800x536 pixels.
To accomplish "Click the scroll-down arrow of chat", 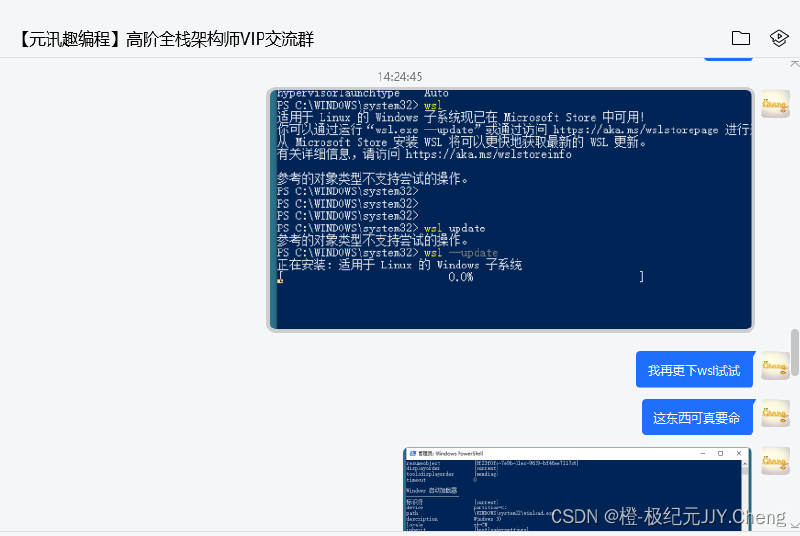I will (x=794, y=525).
